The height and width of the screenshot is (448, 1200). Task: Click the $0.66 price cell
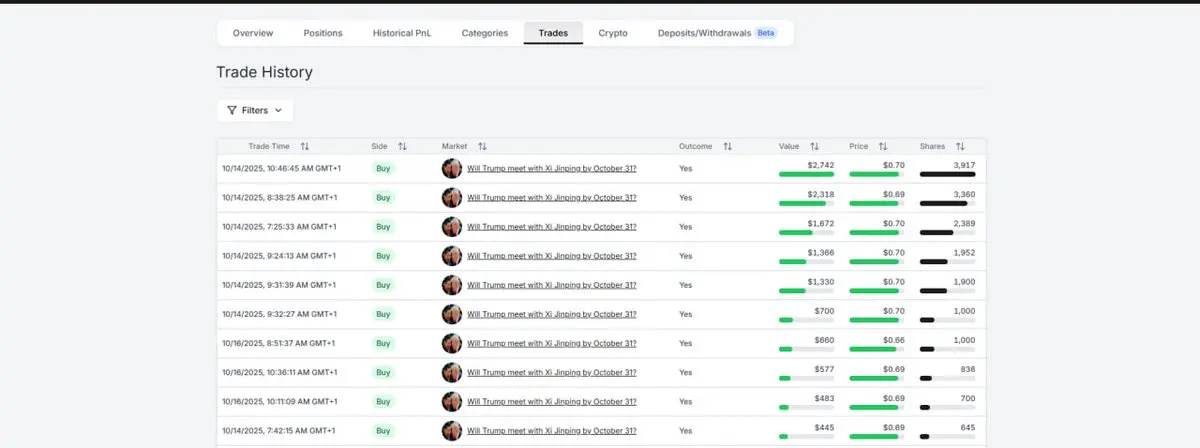point(894,339)
